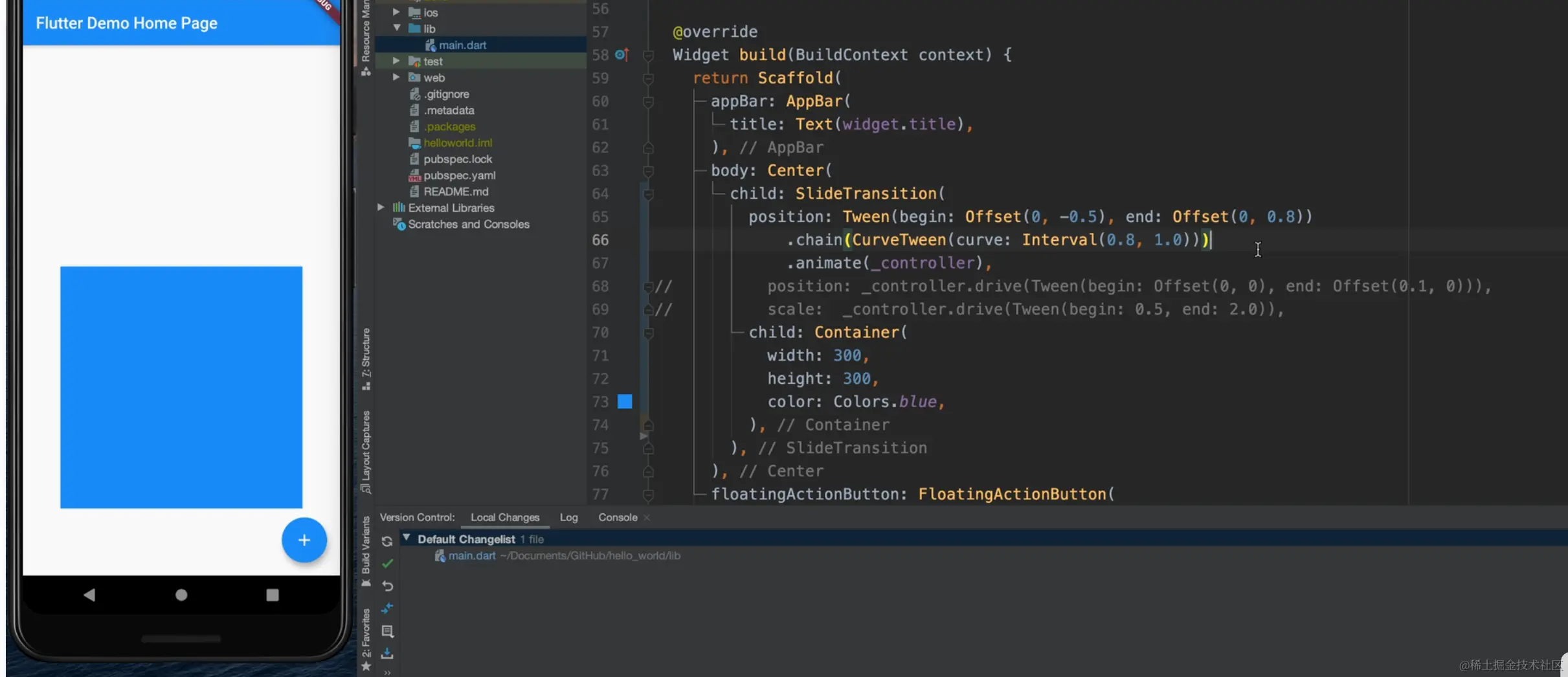Show more version control toolbar actions

point(387,672)
